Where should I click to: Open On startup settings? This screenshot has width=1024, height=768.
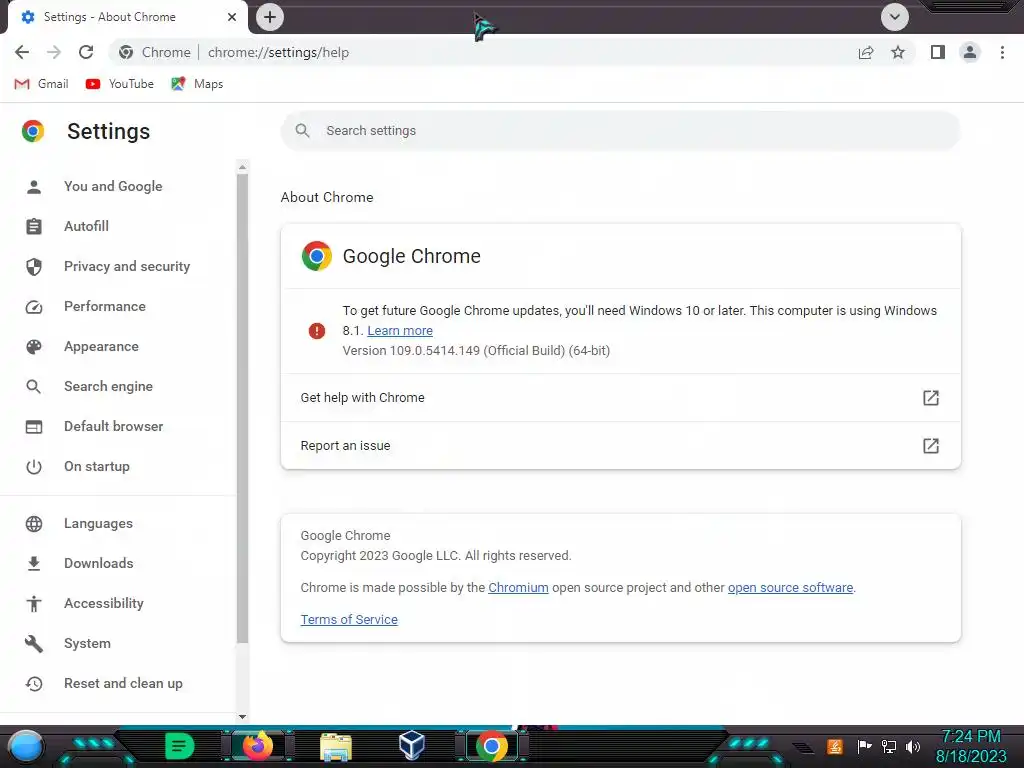tap(97, 466)
